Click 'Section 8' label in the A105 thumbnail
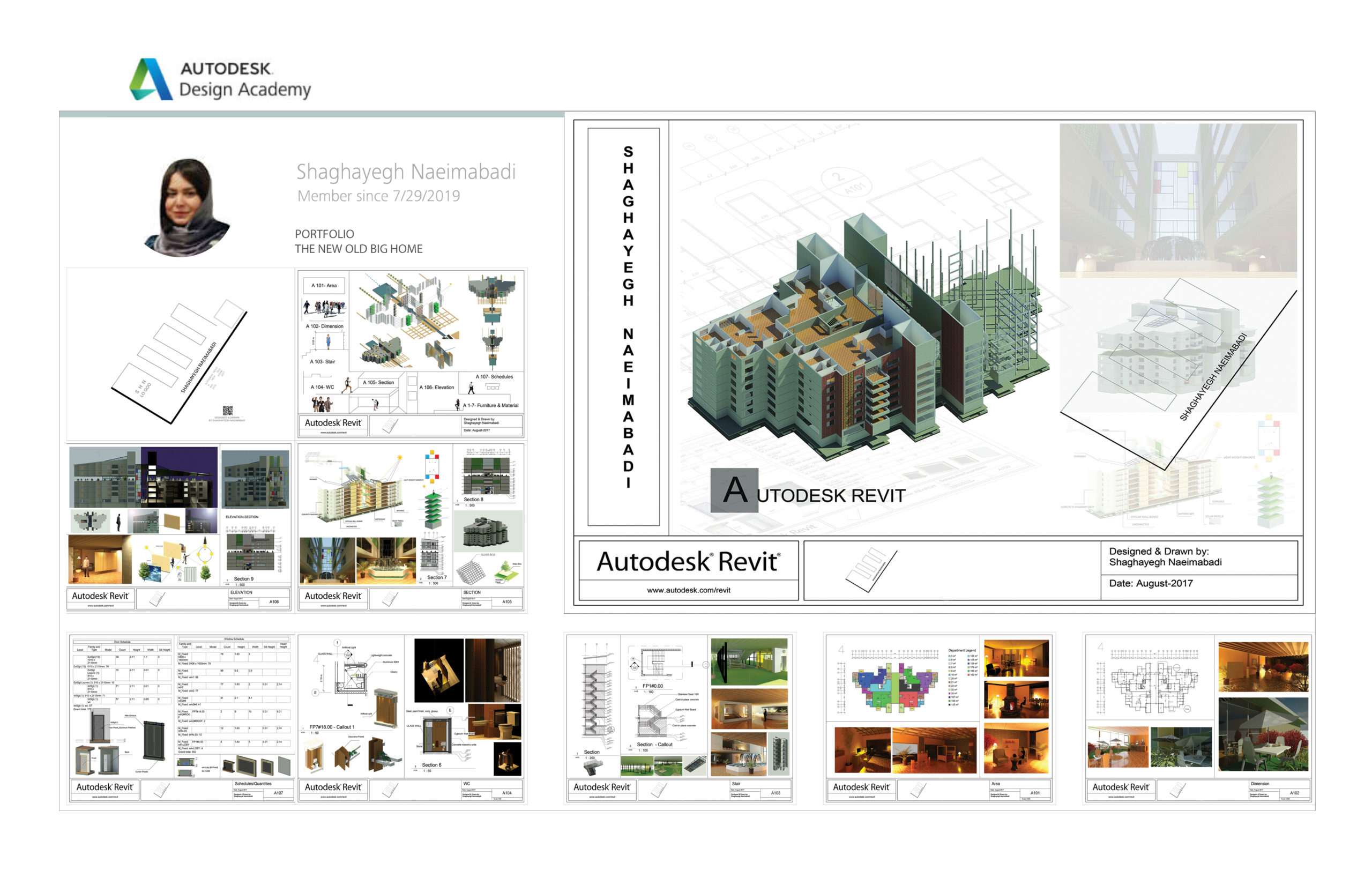The width and height of the screenshot is (1372, 870). coord(473,500)
